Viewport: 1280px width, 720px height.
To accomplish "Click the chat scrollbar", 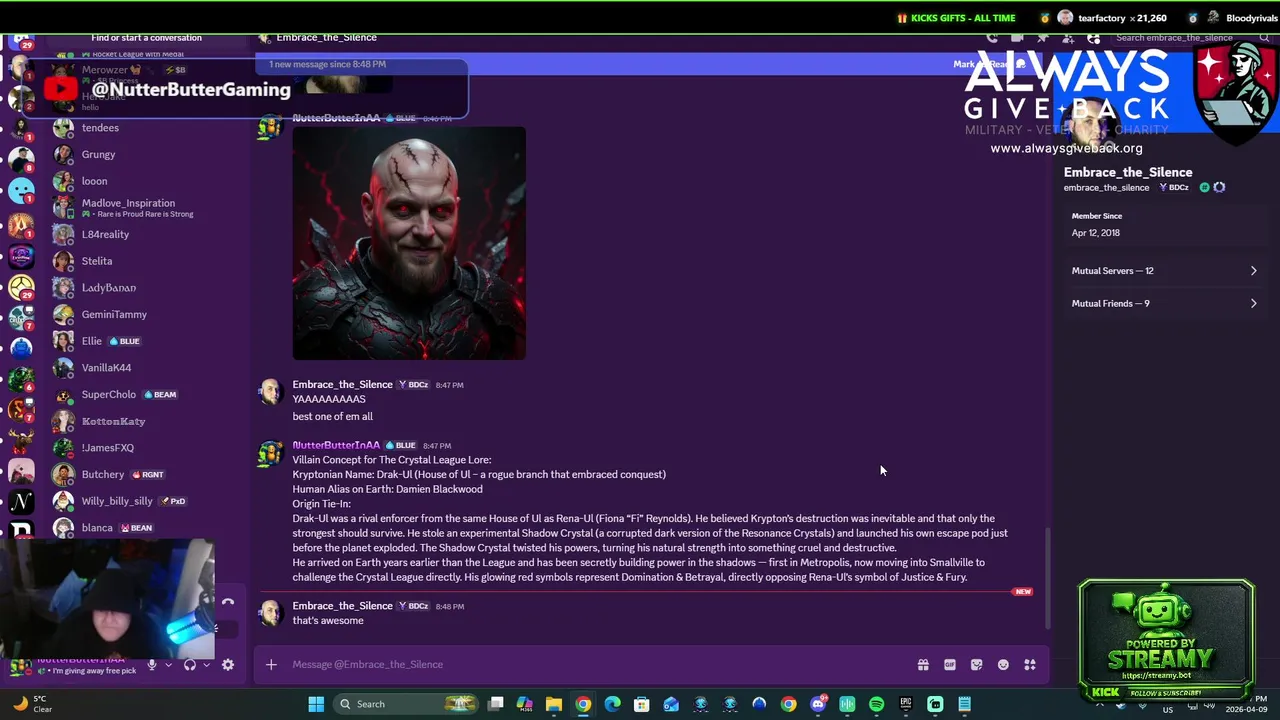I will [1047, 577].
